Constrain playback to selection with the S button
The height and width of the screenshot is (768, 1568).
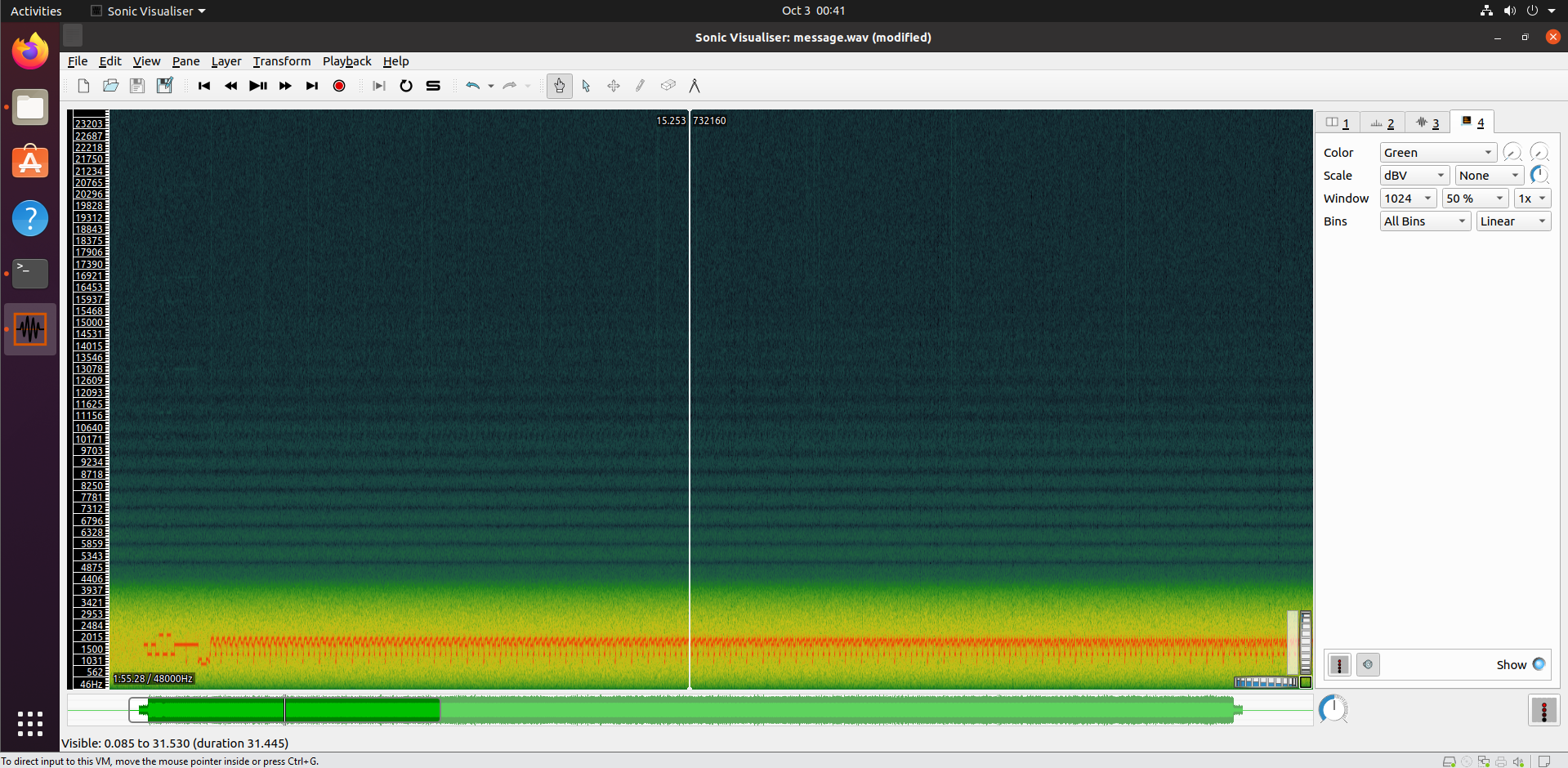[433, 86]
